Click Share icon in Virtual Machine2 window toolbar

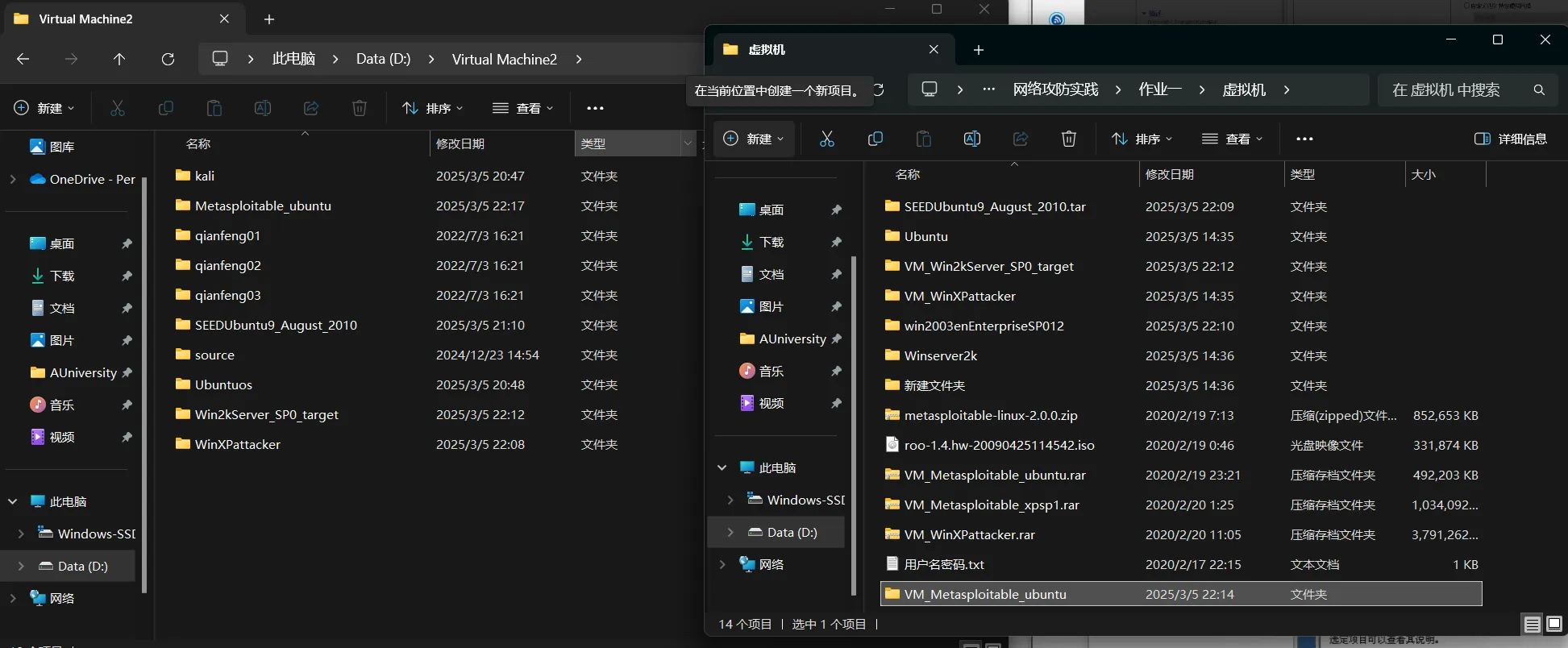(310, 108)
